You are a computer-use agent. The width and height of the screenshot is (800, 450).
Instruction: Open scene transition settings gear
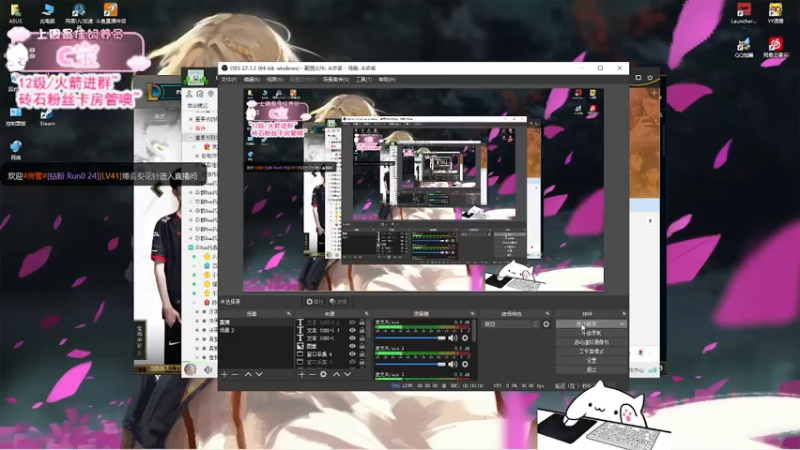pos(546,324)
